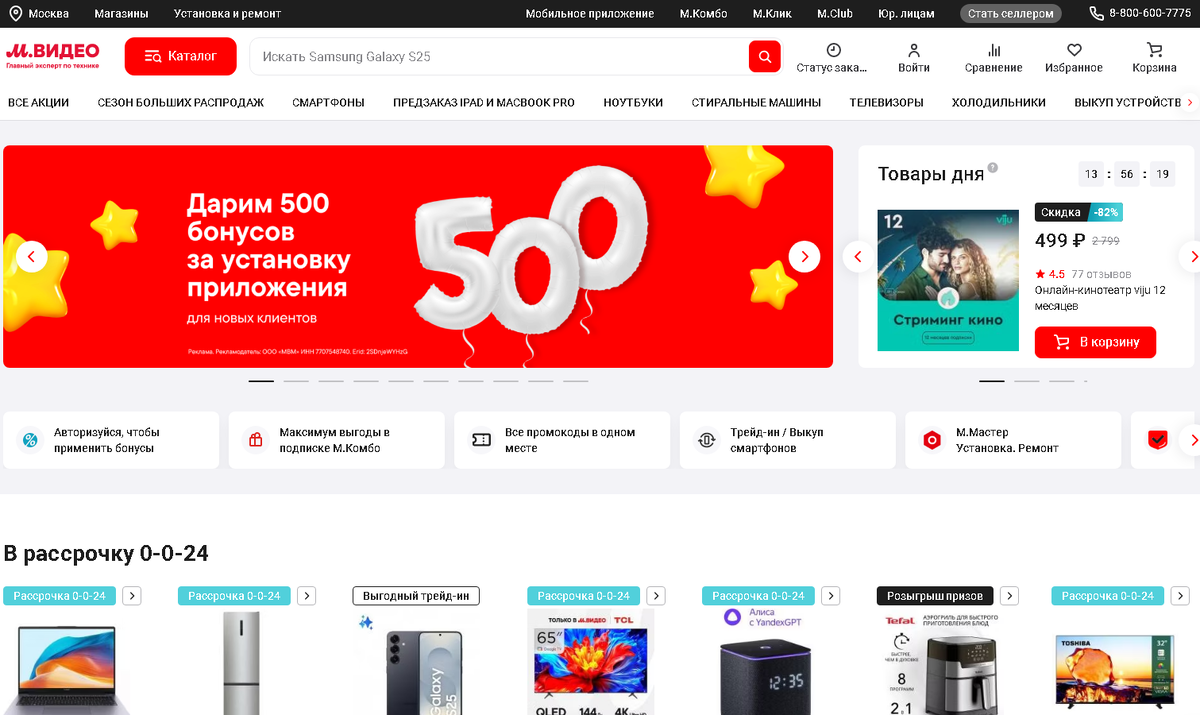The image size is (1200, 715).
Task: Expand category menu with red right chevron
Action: 1190,102
